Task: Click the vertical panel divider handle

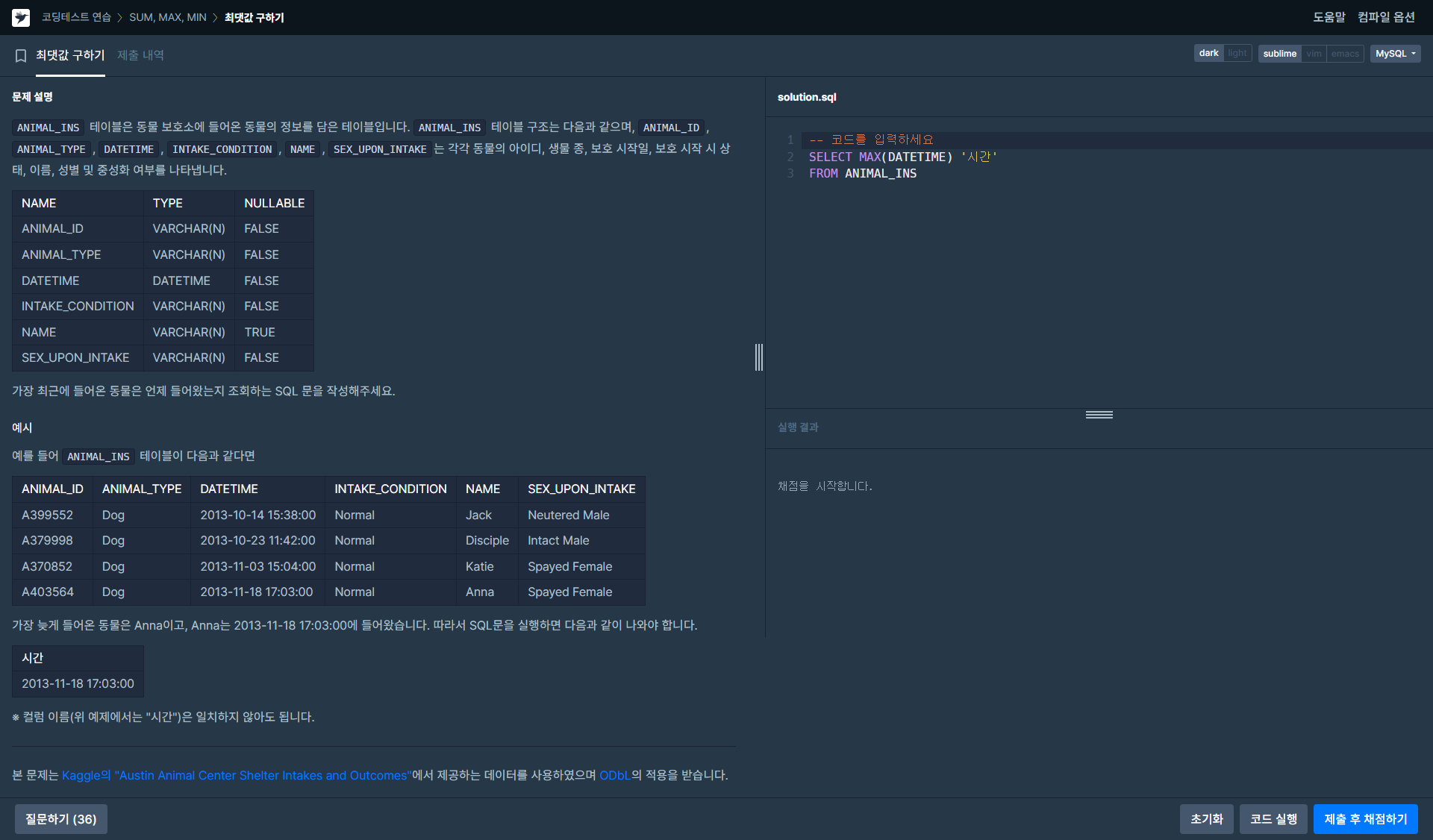Action: [758, 357]
